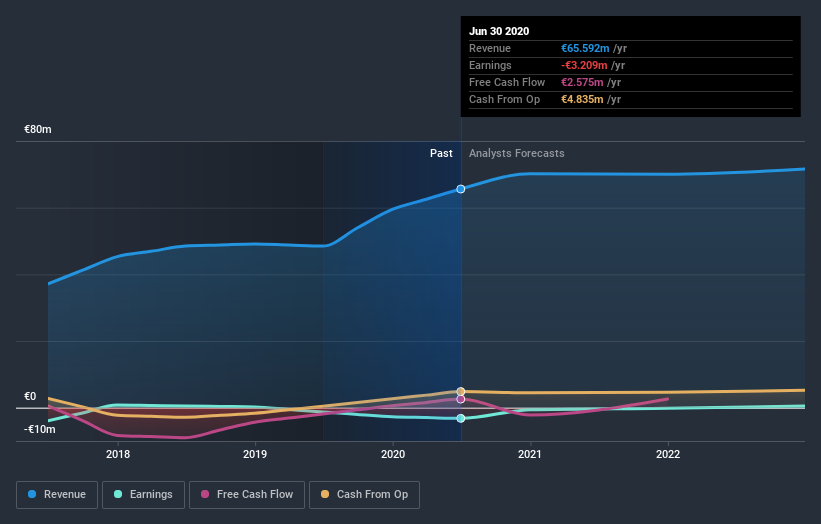Toggle the Revenue legend button
Screen dimensions: 821x524
click(x=57, y=495)
